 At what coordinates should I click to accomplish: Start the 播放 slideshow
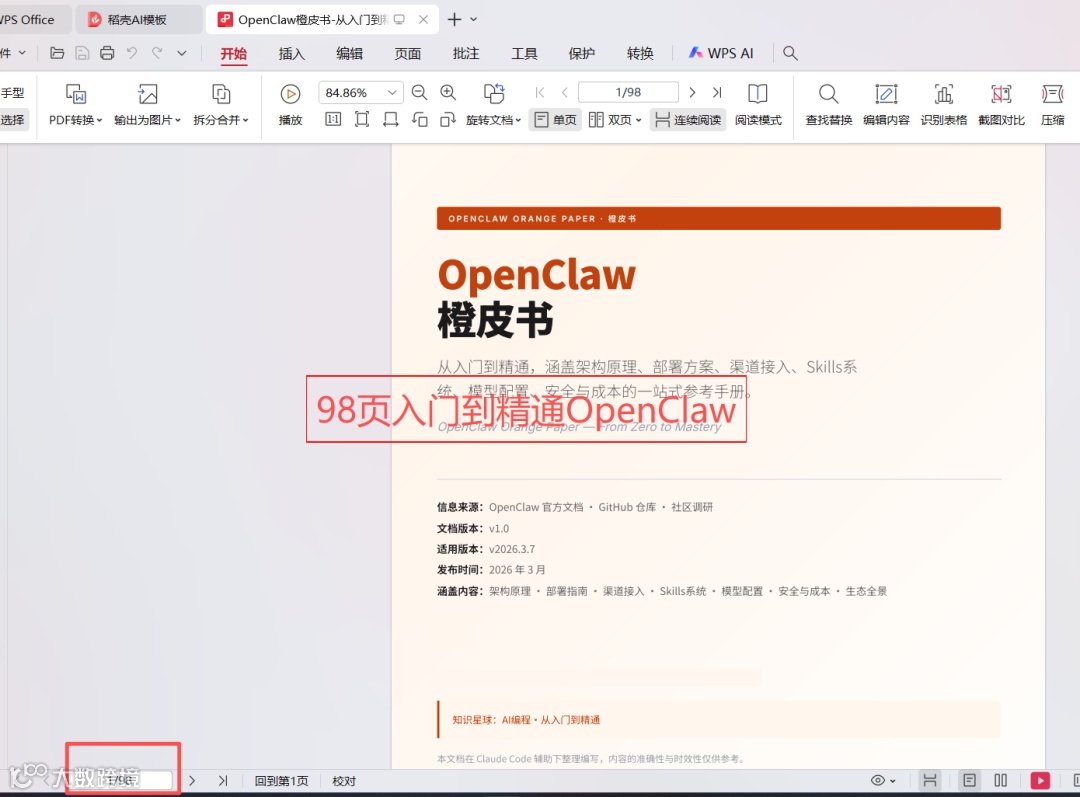(291, 105)
